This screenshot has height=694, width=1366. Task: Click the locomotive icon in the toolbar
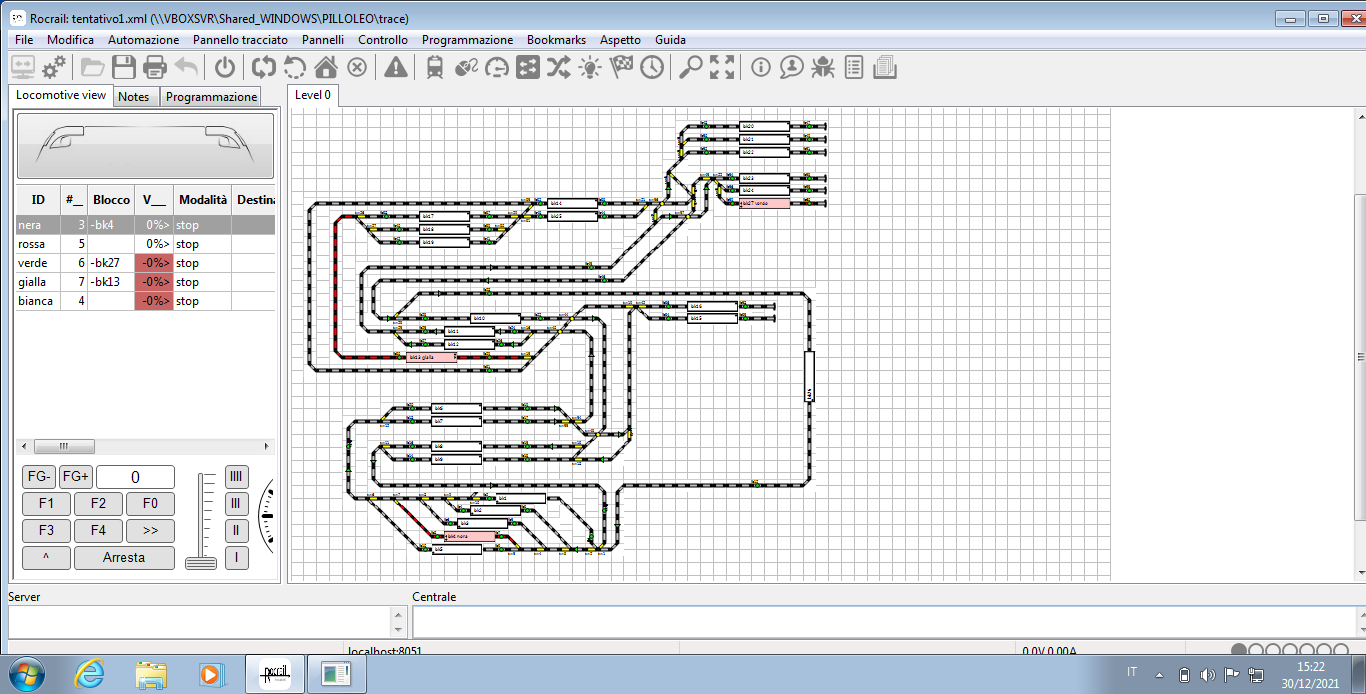coord(435,67)
